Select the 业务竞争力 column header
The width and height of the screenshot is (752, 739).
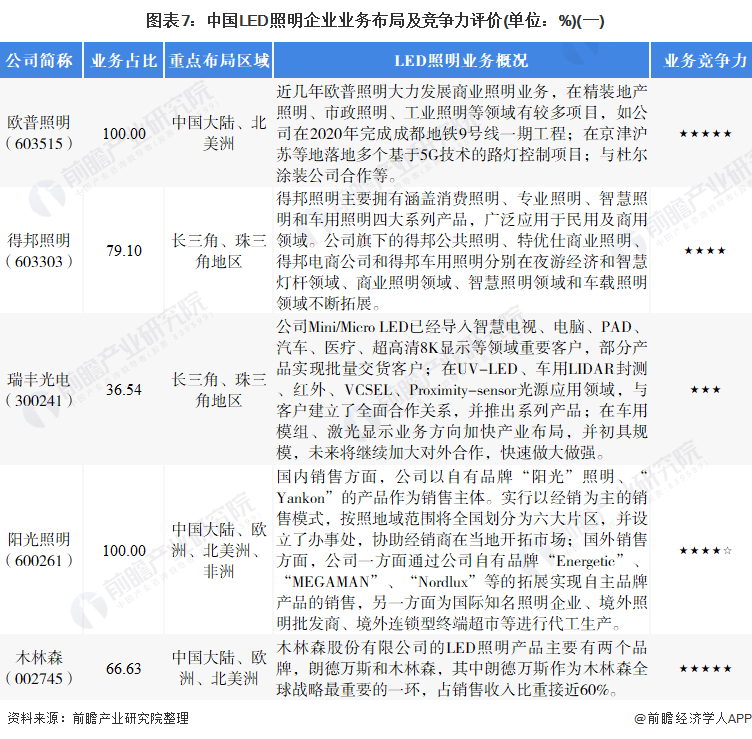coord(702,60)
